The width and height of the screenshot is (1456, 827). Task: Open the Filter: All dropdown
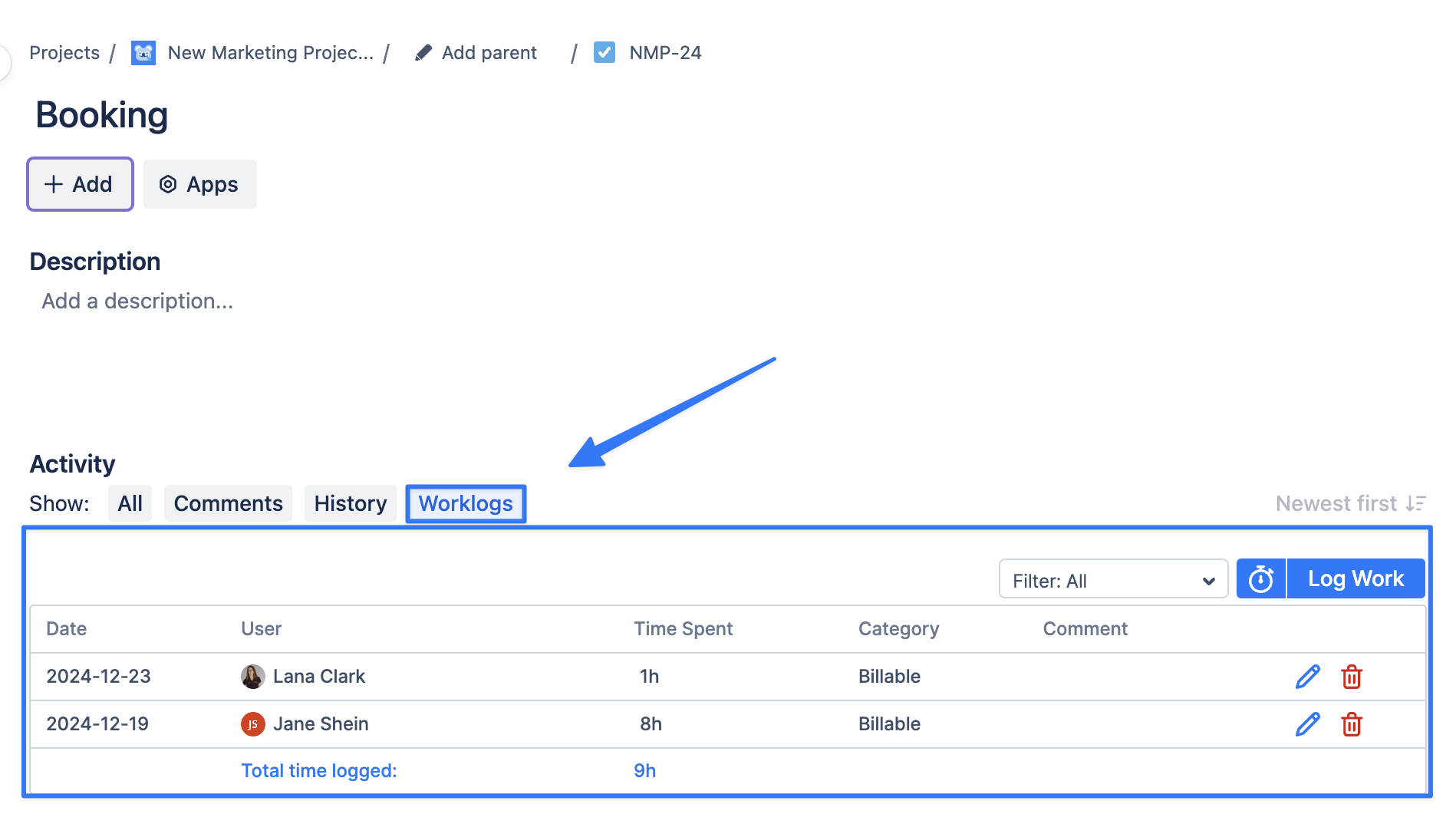point(1112,580)
